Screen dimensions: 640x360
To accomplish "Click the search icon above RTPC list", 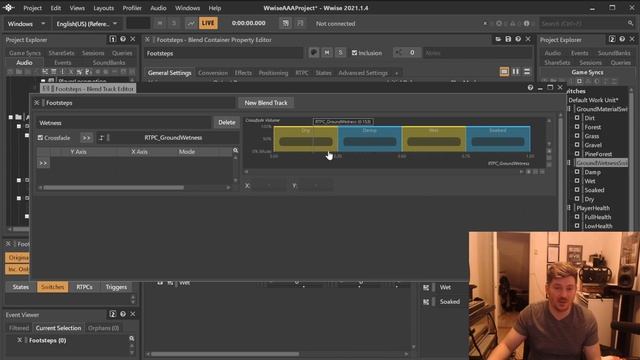I will [x=236, y=151].
